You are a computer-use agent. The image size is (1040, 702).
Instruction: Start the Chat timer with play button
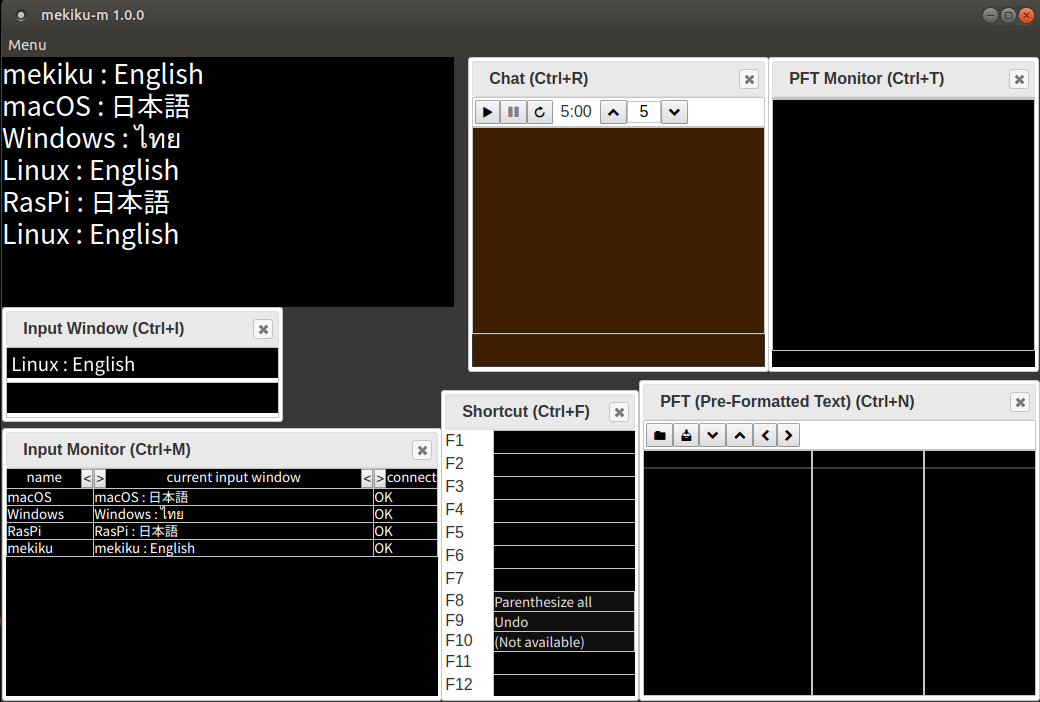(487, 112)
